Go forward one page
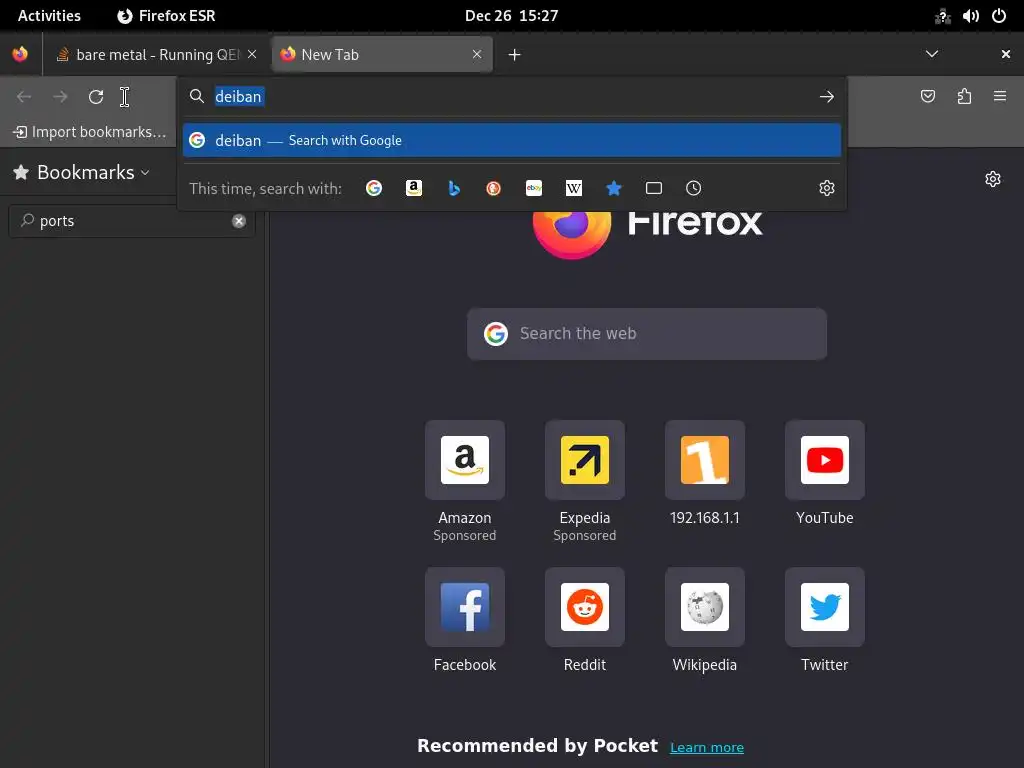This screenshot has height=768, width=1024. 60,97
